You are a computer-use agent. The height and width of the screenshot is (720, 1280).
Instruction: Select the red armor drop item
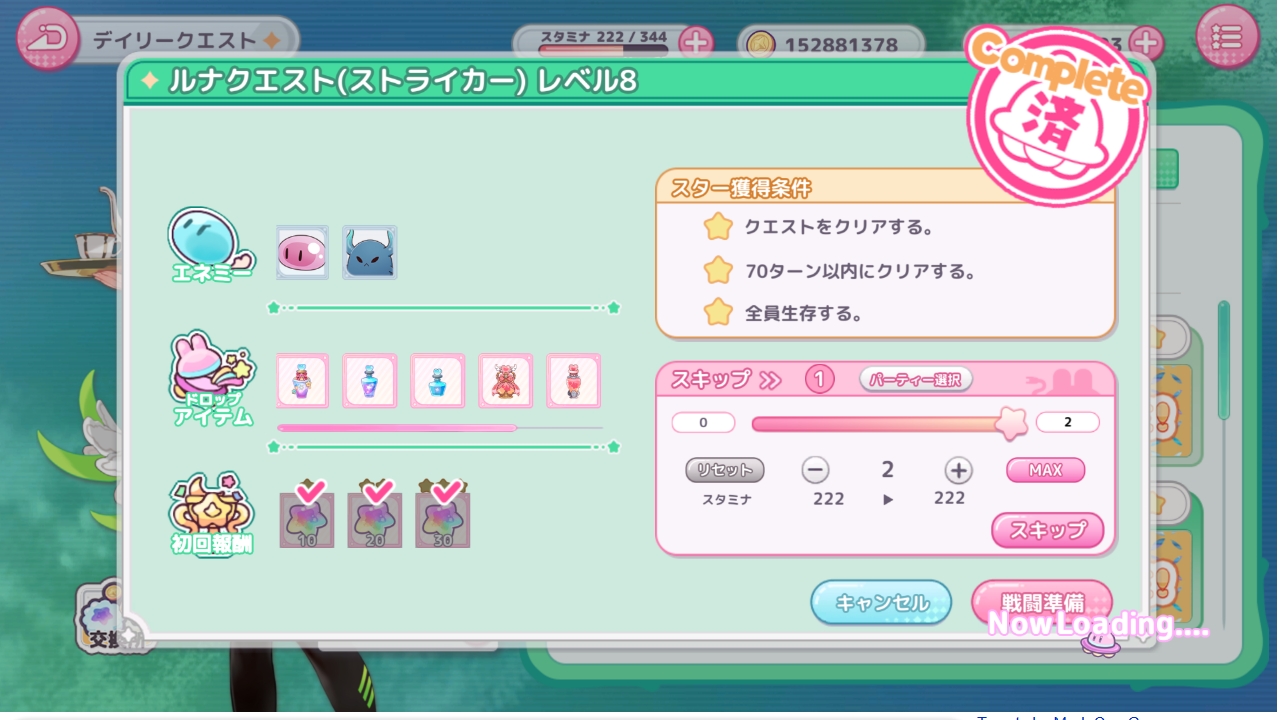click(506, 380)
